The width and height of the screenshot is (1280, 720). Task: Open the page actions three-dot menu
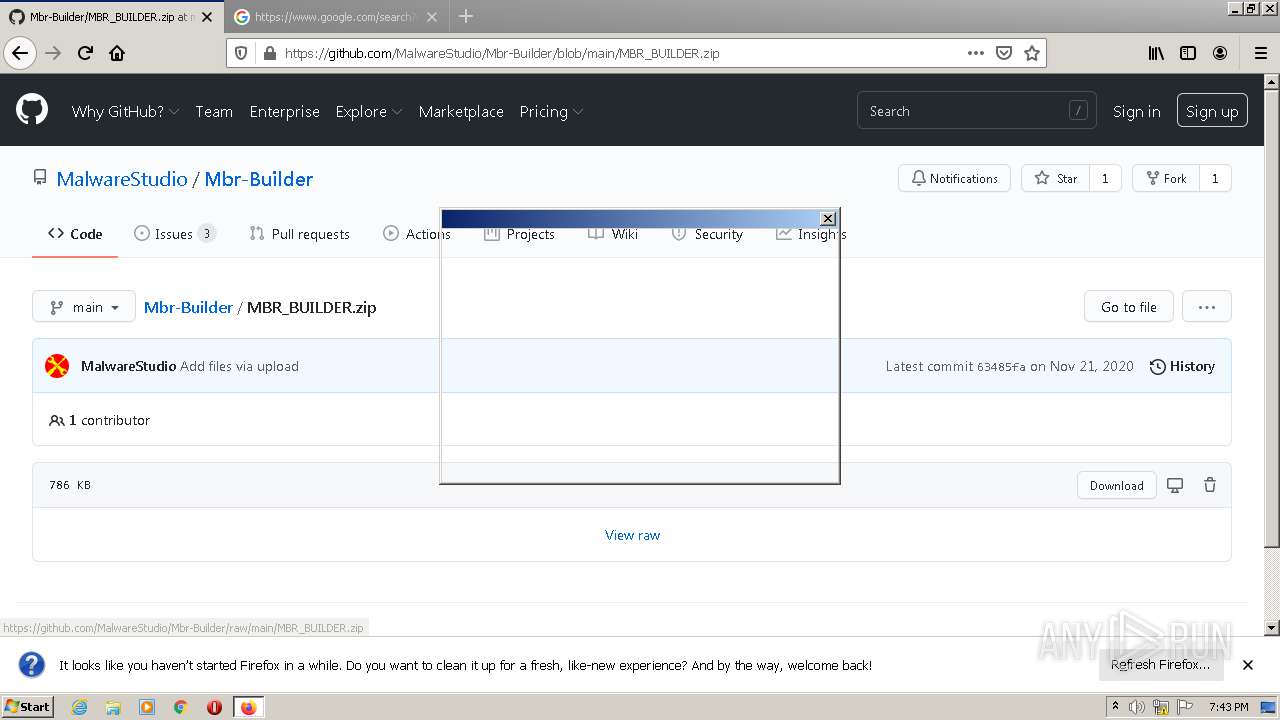(975, 53)
